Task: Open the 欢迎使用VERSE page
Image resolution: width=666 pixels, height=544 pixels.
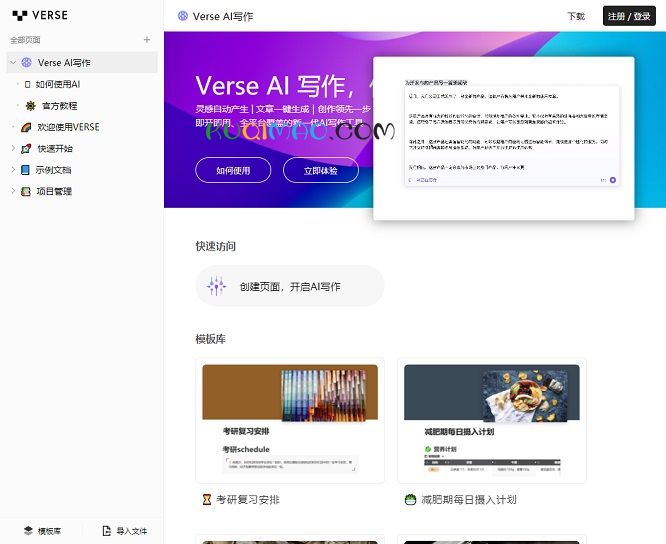Action: pos(68,127)
